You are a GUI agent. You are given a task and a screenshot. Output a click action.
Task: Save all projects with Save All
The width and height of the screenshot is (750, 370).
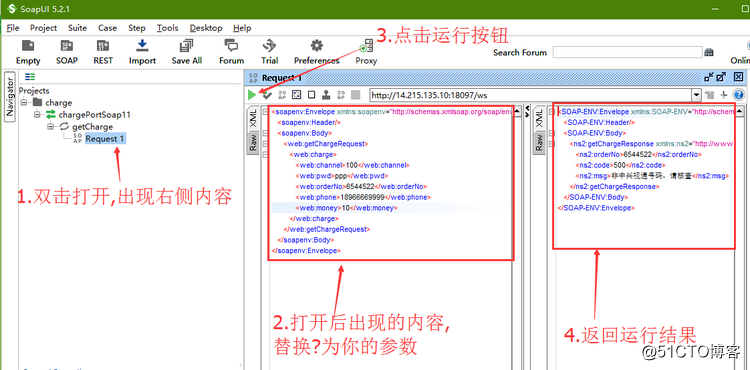(x=187, y=52)
